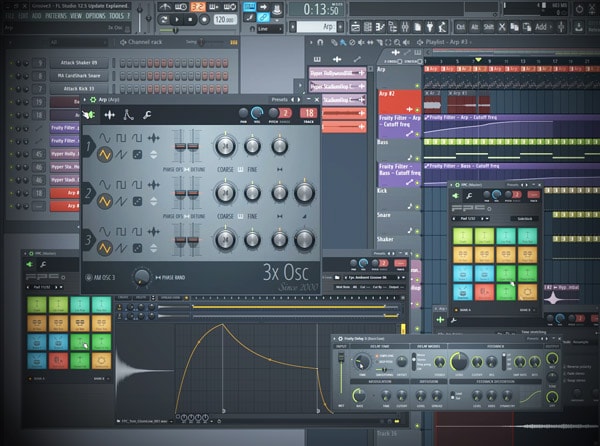Open the PATTERNS menu
The image size is (600, 446).
pyautogui.click(x=54, y=17)
